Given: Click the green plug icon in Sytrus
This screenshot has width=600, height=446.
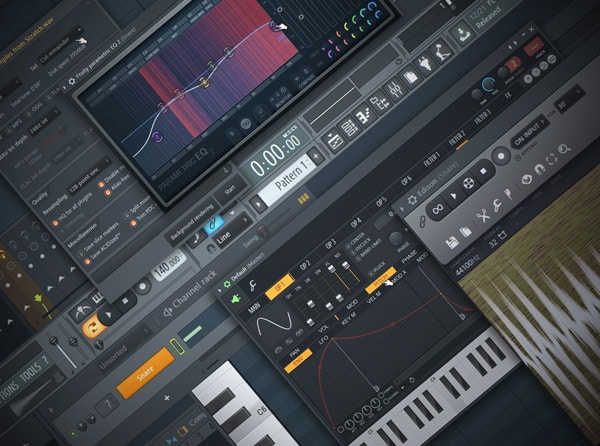Looking at the screenshot, I should 236,299.
